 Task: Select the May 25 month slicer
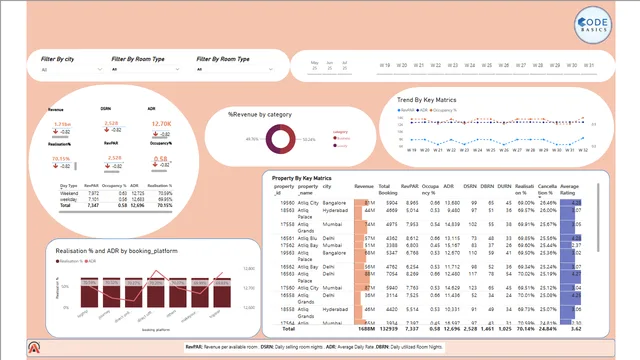pyautogui.click(x=314, y=66)
